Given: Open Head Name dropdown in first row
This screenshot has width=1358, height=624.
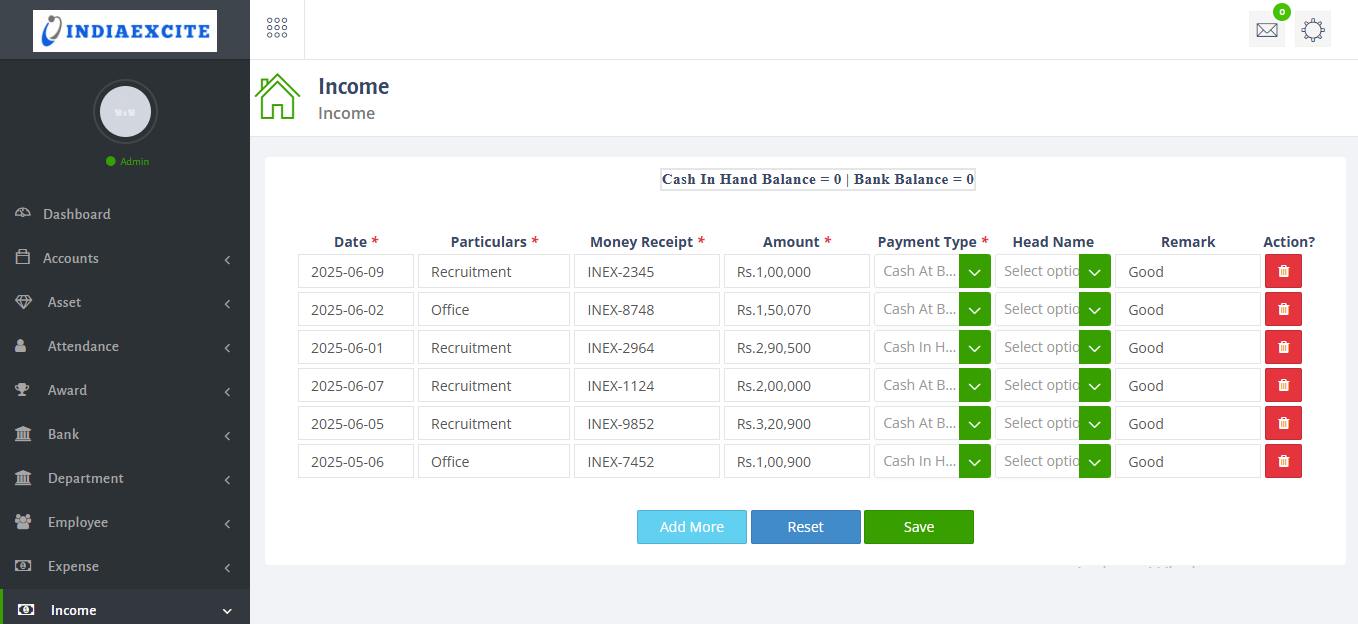Looking at the screenshot, I should pos(1094,272).
